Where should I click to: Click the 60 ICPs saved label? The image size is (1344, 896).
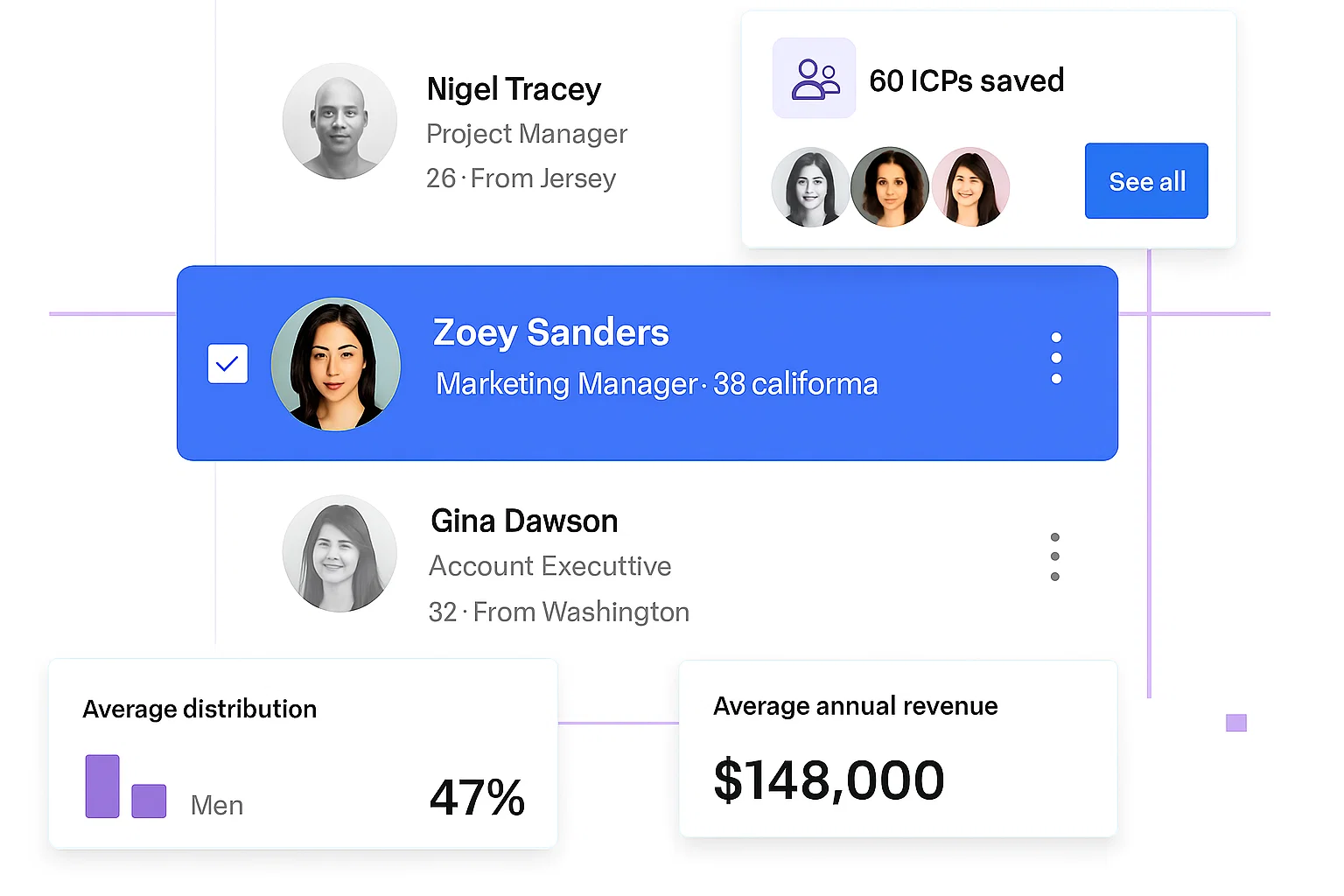(967, 80)
